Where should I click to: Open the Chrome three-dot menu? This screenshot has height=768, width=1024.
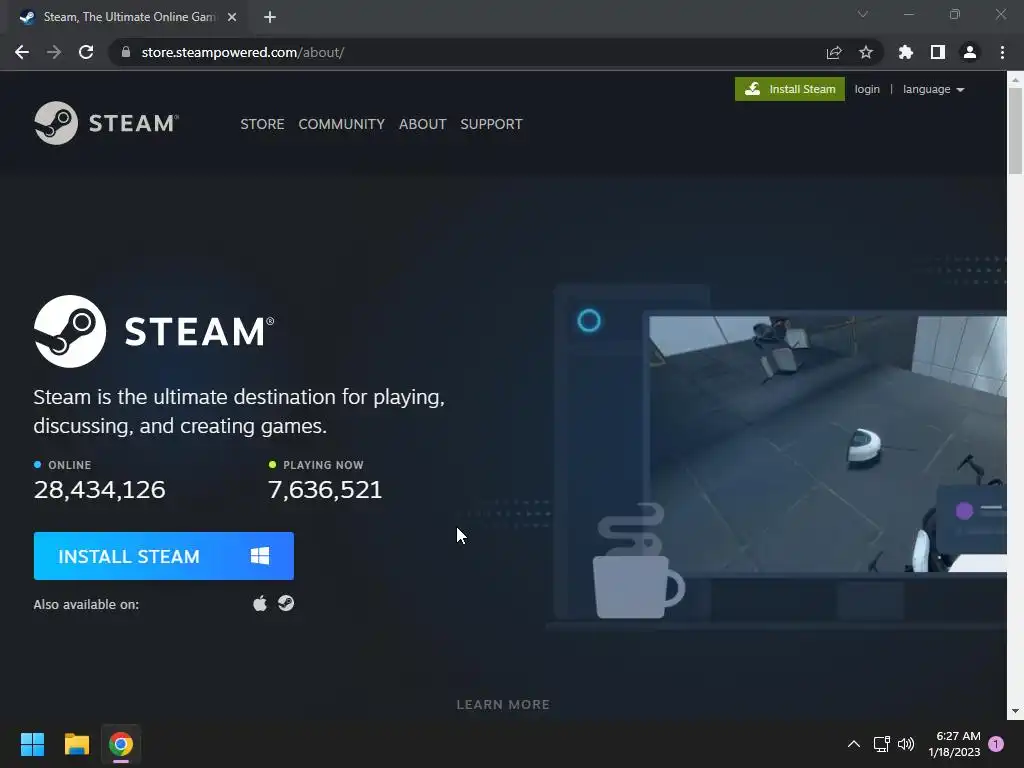coord(1002,52)
